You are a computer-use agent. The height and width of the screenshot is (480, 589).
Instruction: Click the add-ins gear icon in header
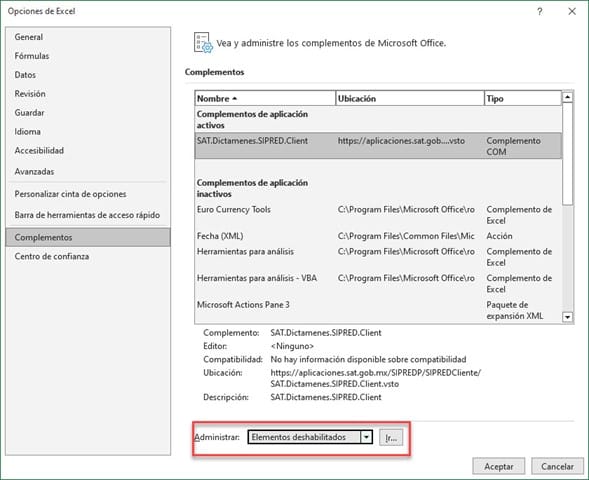(203, 42)
